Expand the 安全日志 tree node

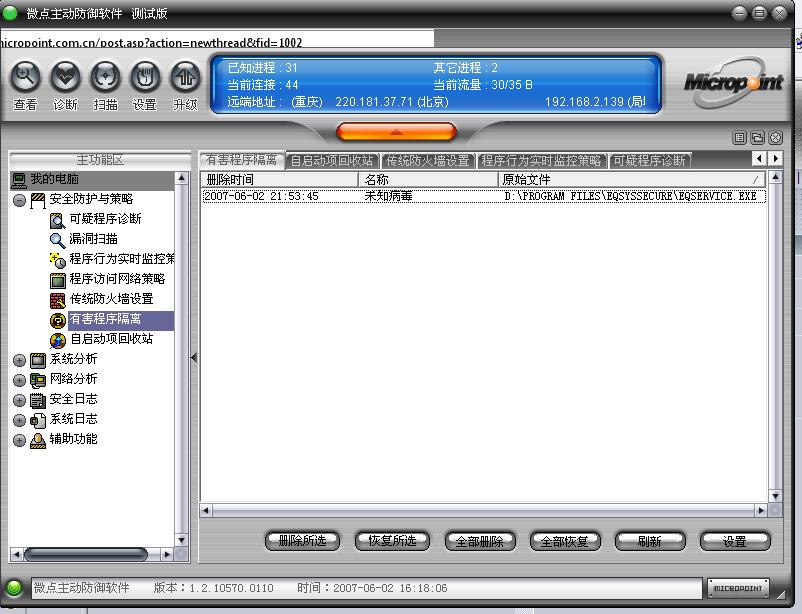click(19, 400)
